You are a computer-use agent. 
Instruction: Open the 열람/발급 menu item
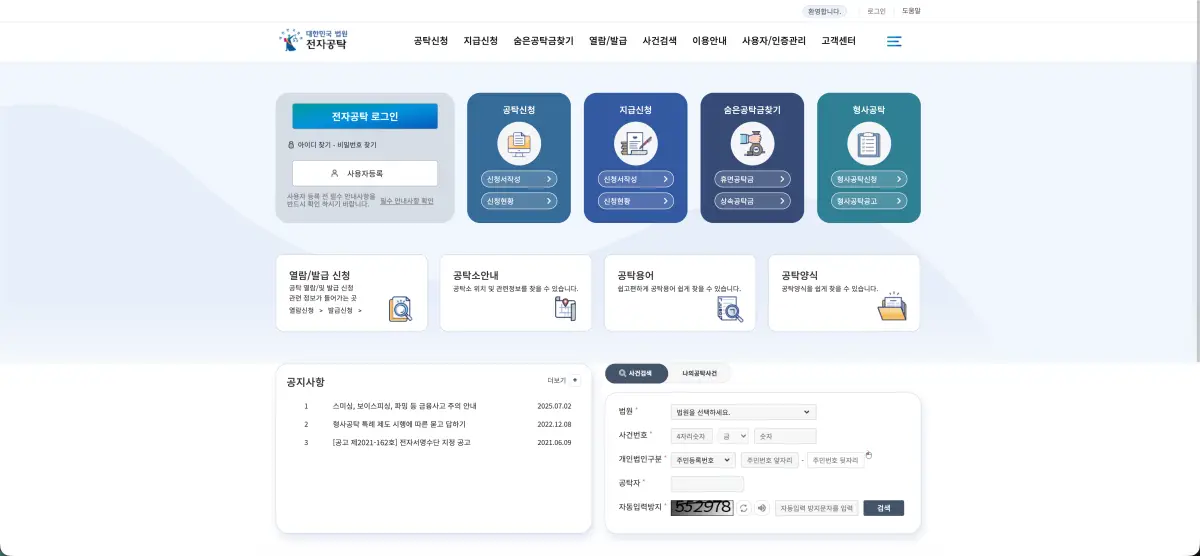coord(608,41)
